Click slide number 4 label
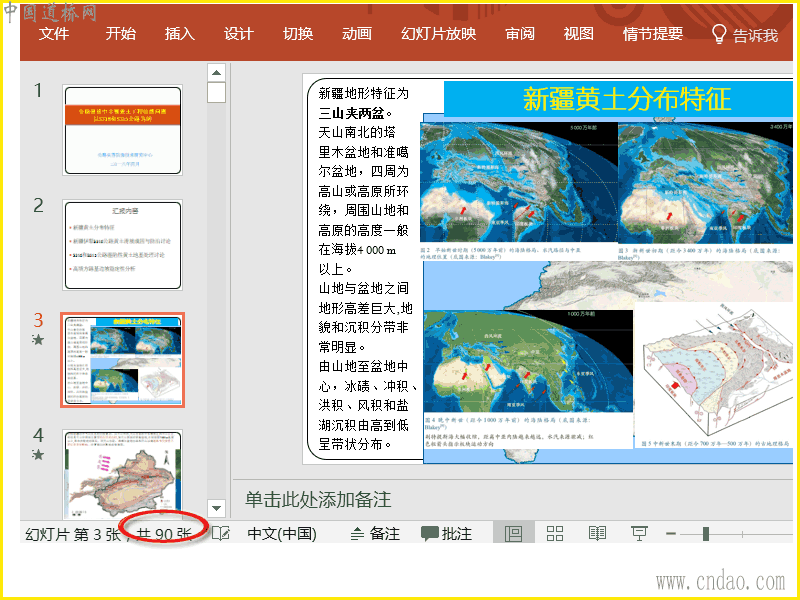Image resolution: width=800 pixels, height=600 pixels. [38, 435]
